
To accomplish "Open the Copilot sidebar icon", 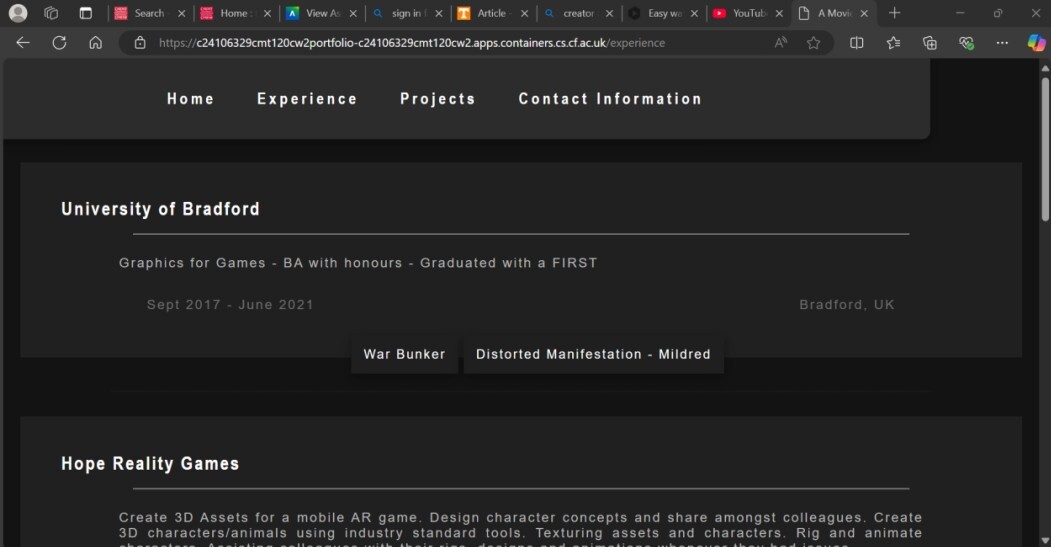I will [1036, 43].
